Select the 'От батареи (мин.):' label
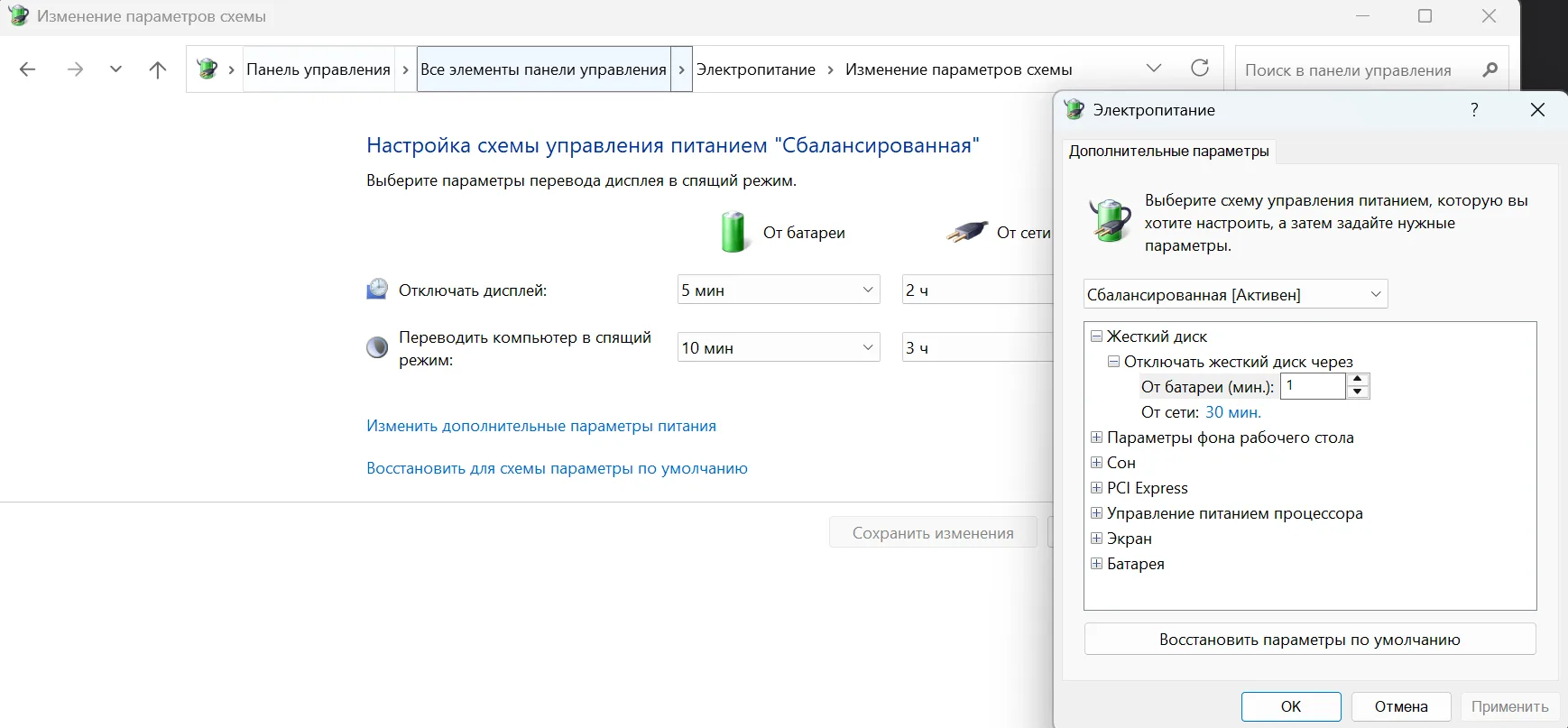Image resolution: width=1568 pixels, height=728 pixels. [x=1207, y=387]
